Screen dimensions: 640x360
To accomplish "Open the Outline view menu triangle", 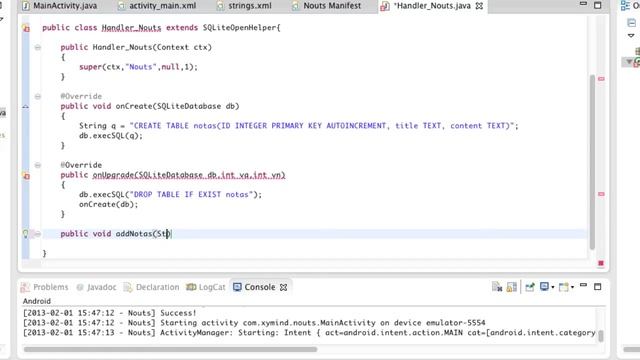I will (x=631, y=36).
